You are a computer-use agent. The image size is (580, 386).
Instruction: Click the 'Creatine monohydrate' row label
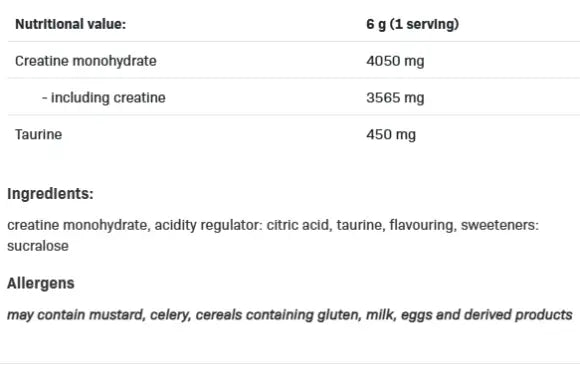tap(86, 61)
